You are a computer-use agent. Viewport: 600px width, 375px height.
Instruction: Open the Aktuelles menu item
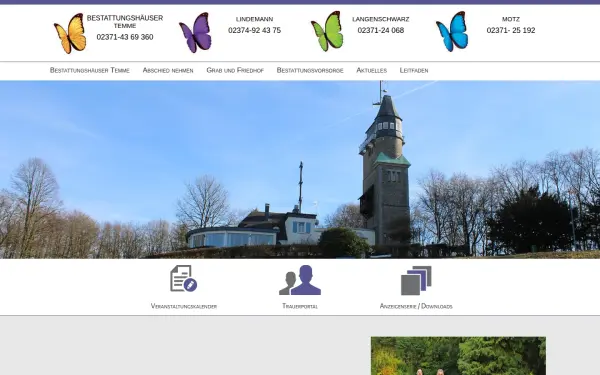pyautogui.click(x=372, y=70)
